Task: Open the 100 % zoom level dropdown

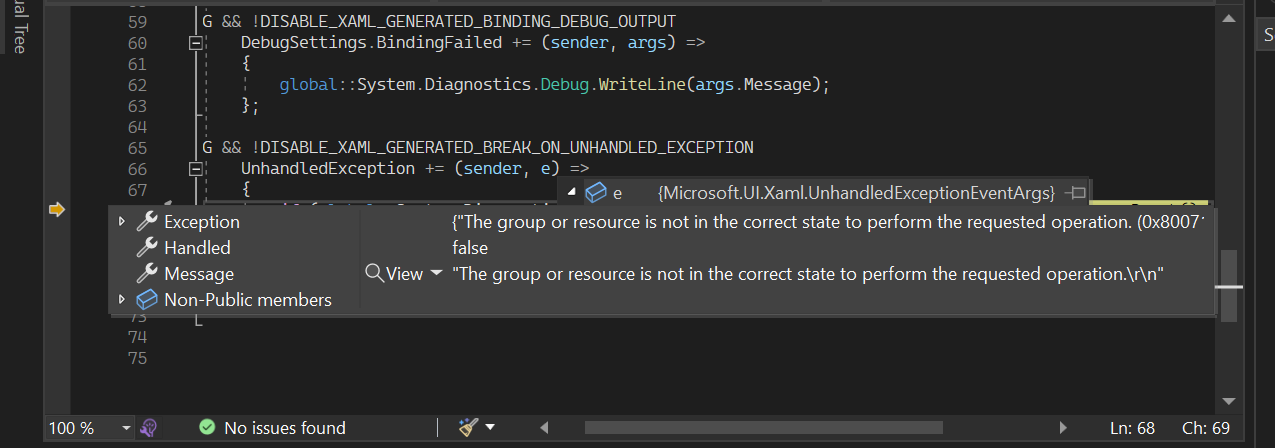Action: click(126, 428)
